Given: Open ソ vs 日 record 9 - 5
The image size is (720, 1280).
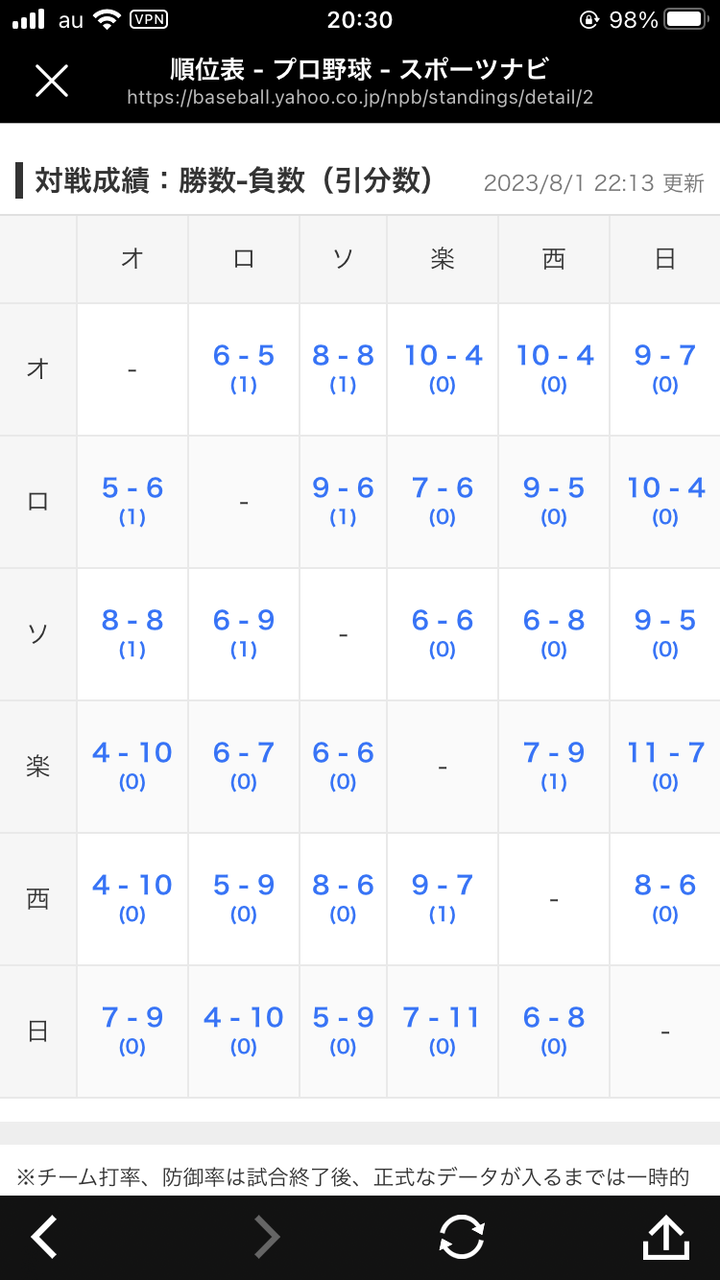Looking at the screenshot, I should pos(665,621).
